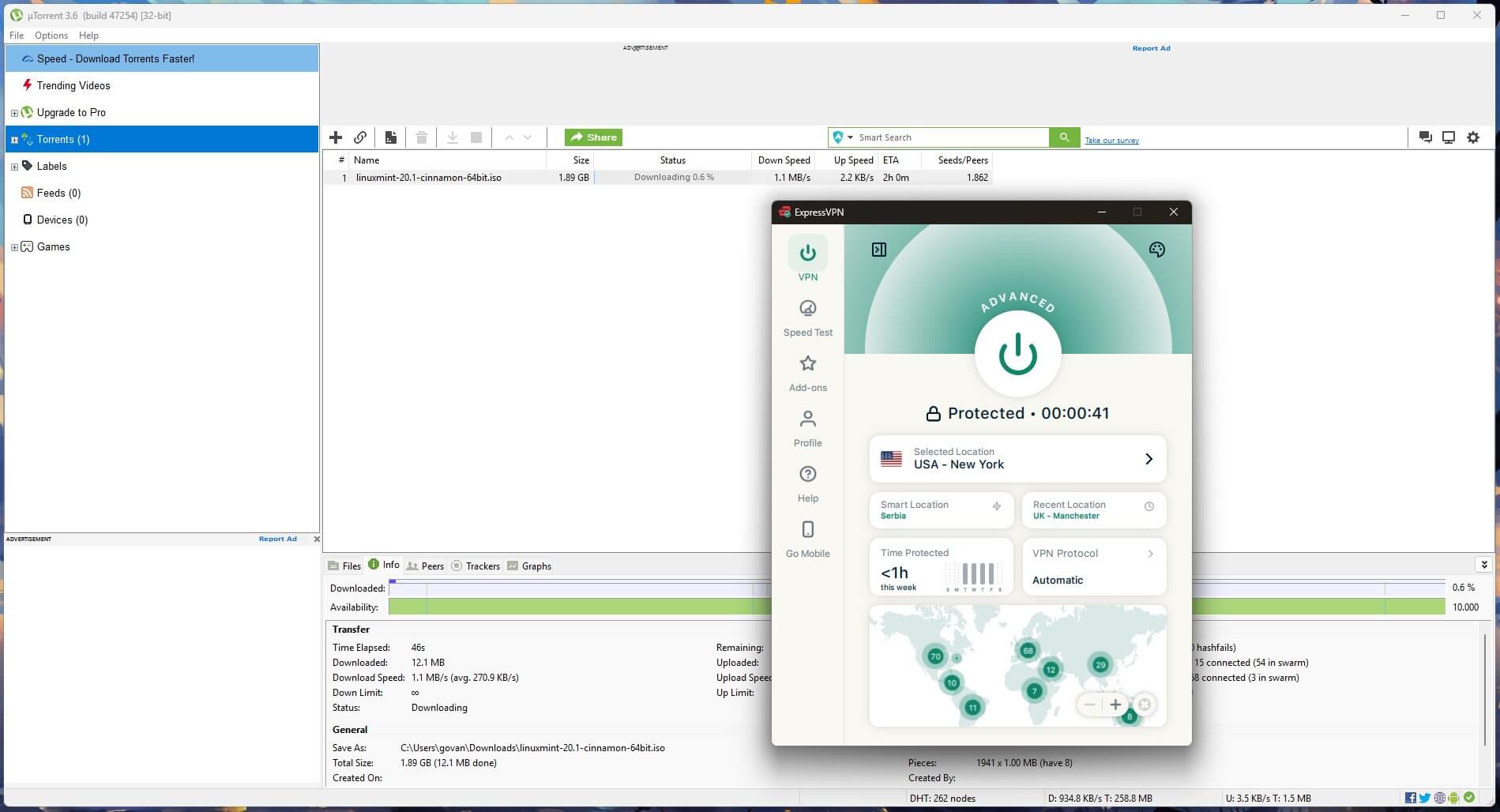Open Add-ons in ExpressVPN sidebar
This screenshot has height=812, width=1500.
[x=808, y=374]
